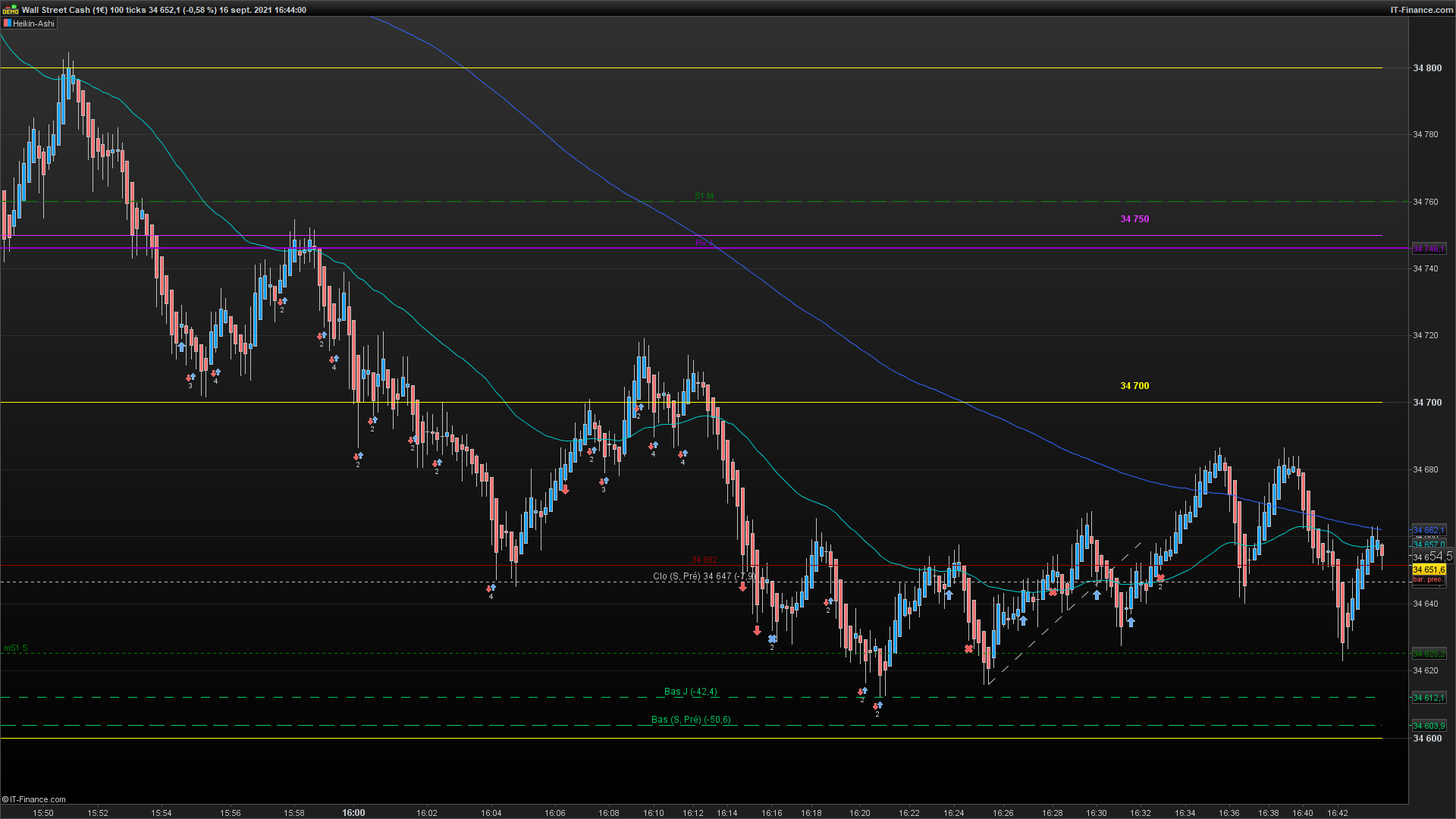Click the blue 34 662,1 moving average tag
Viewport: 1456px width, 819px height.
click(x=1429, y=530)
